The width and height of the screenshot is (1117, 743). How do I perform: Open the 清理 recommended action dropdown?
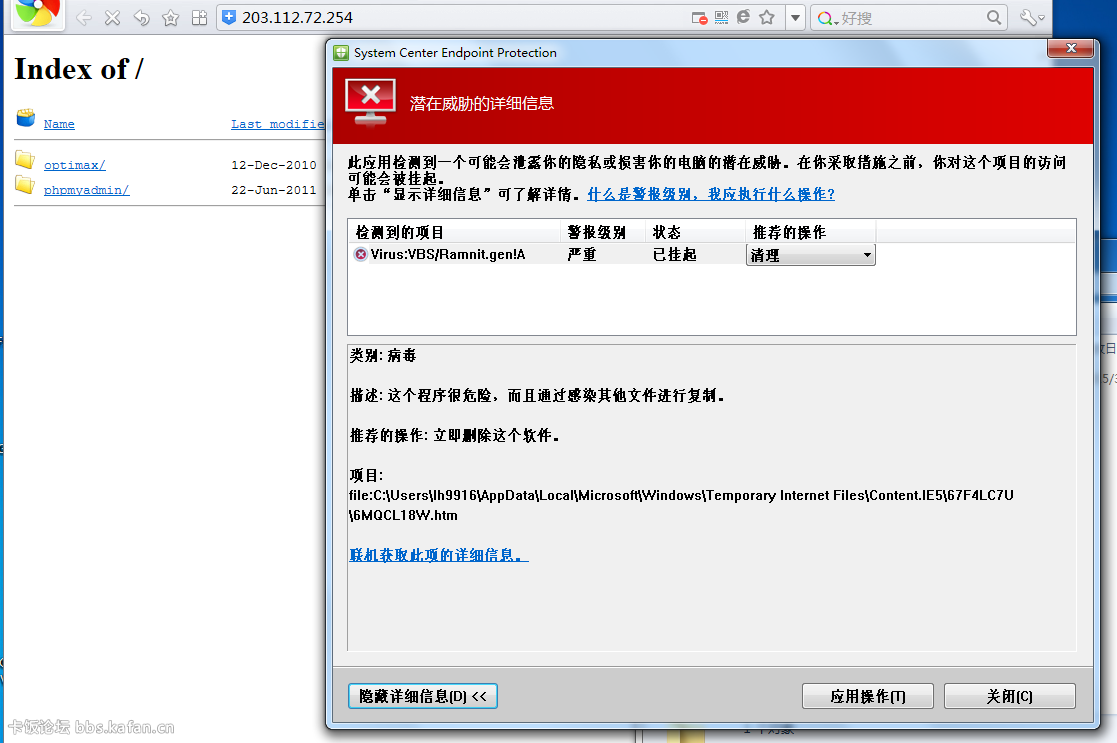coord(811,255)
